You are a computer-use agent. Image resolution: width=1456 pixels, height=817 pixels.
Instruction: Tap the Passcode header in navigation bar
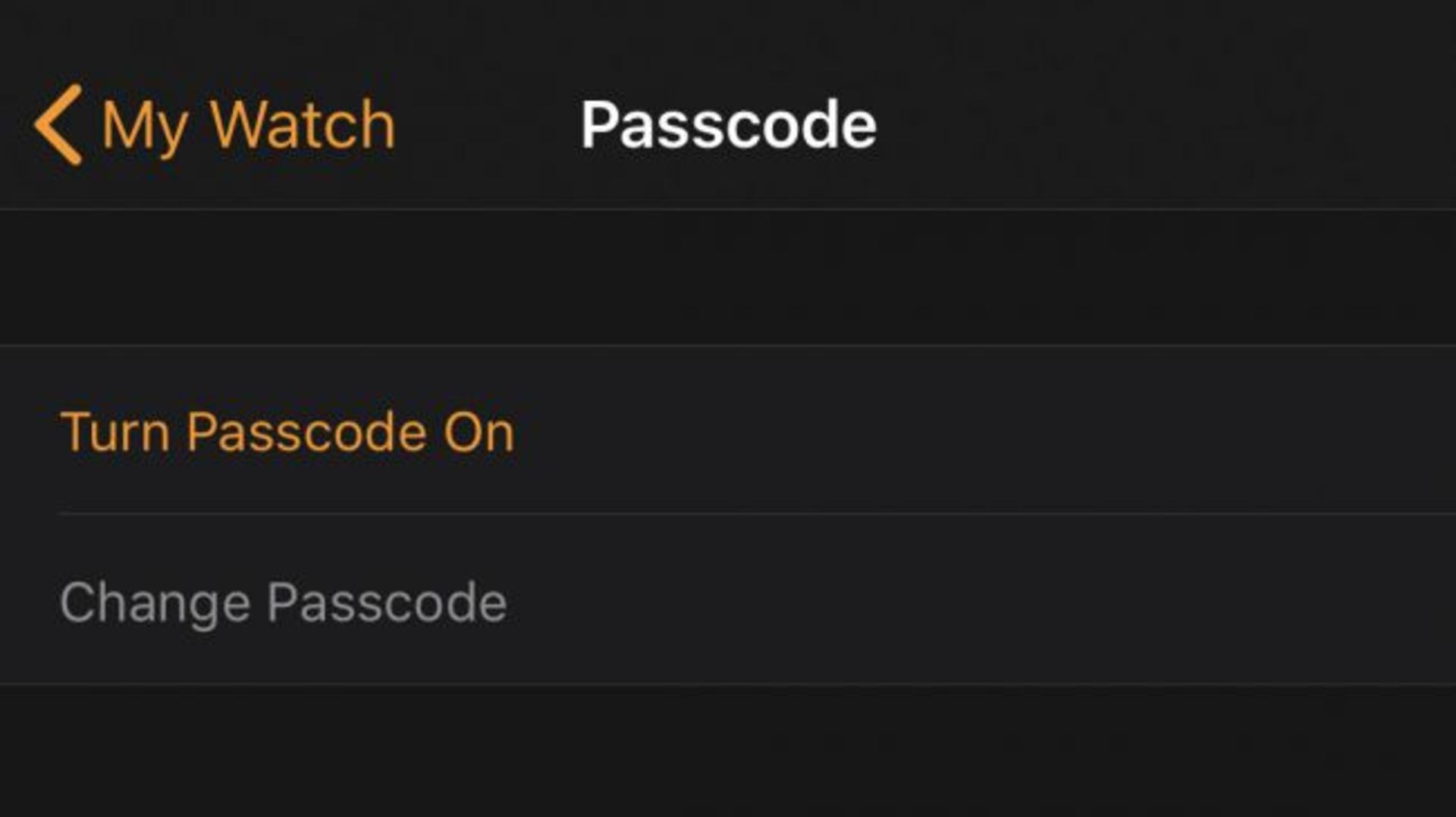pyautogui.click(x=728, y=125)
